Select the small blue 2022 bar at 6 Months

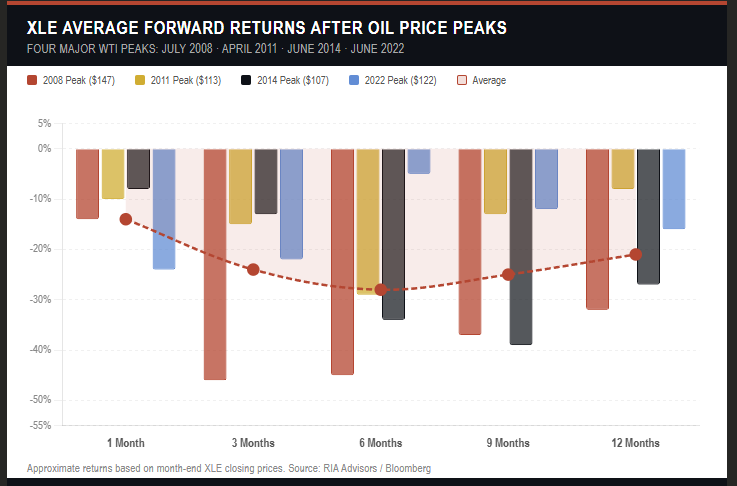tap(419, 161)
